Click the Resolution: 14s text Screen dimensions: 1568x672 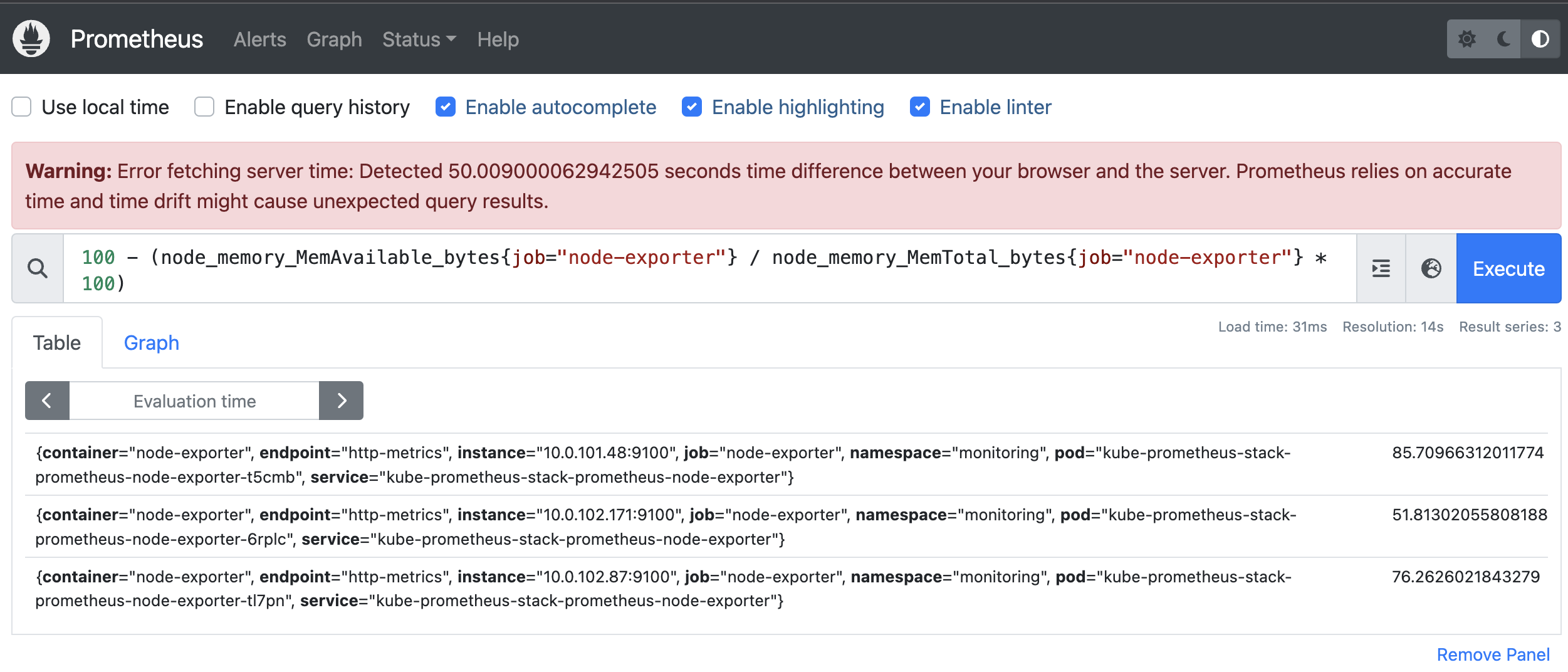coord(1393,327)
